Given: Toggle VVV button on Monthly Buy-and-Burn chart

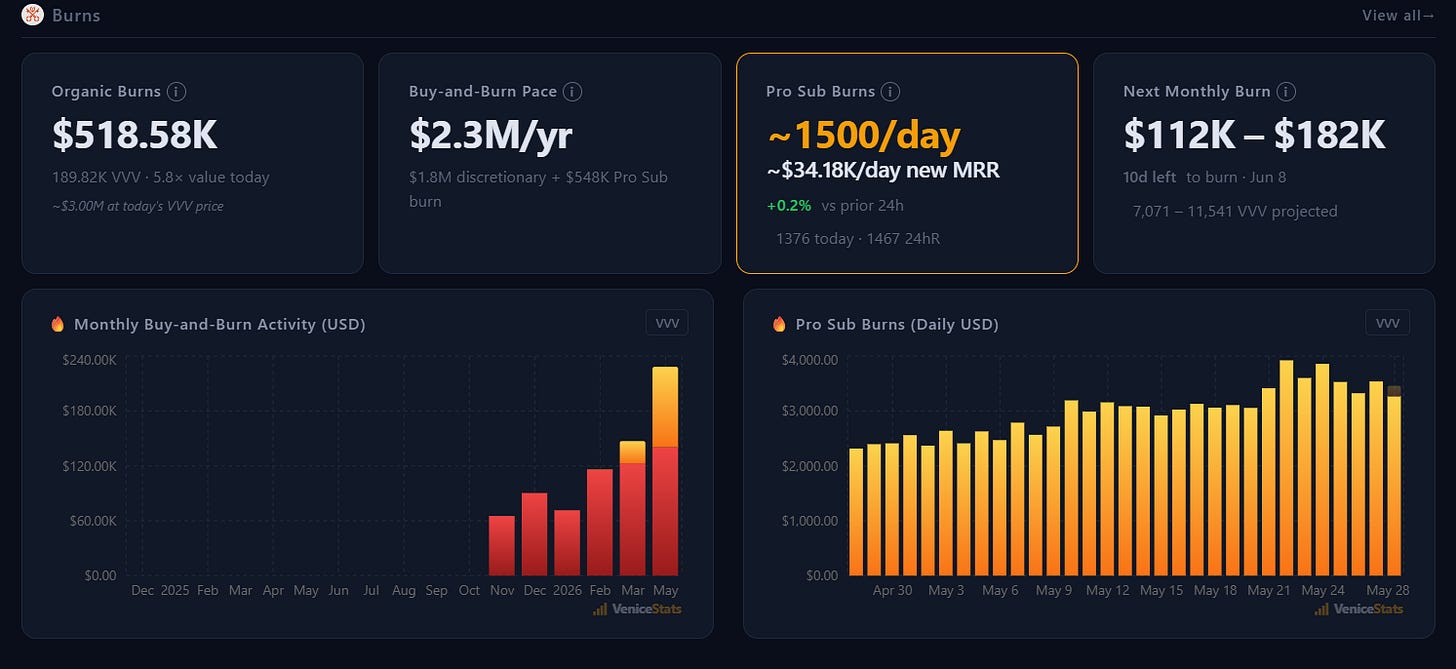Looking at the screenshot, I should click(666, 323).
